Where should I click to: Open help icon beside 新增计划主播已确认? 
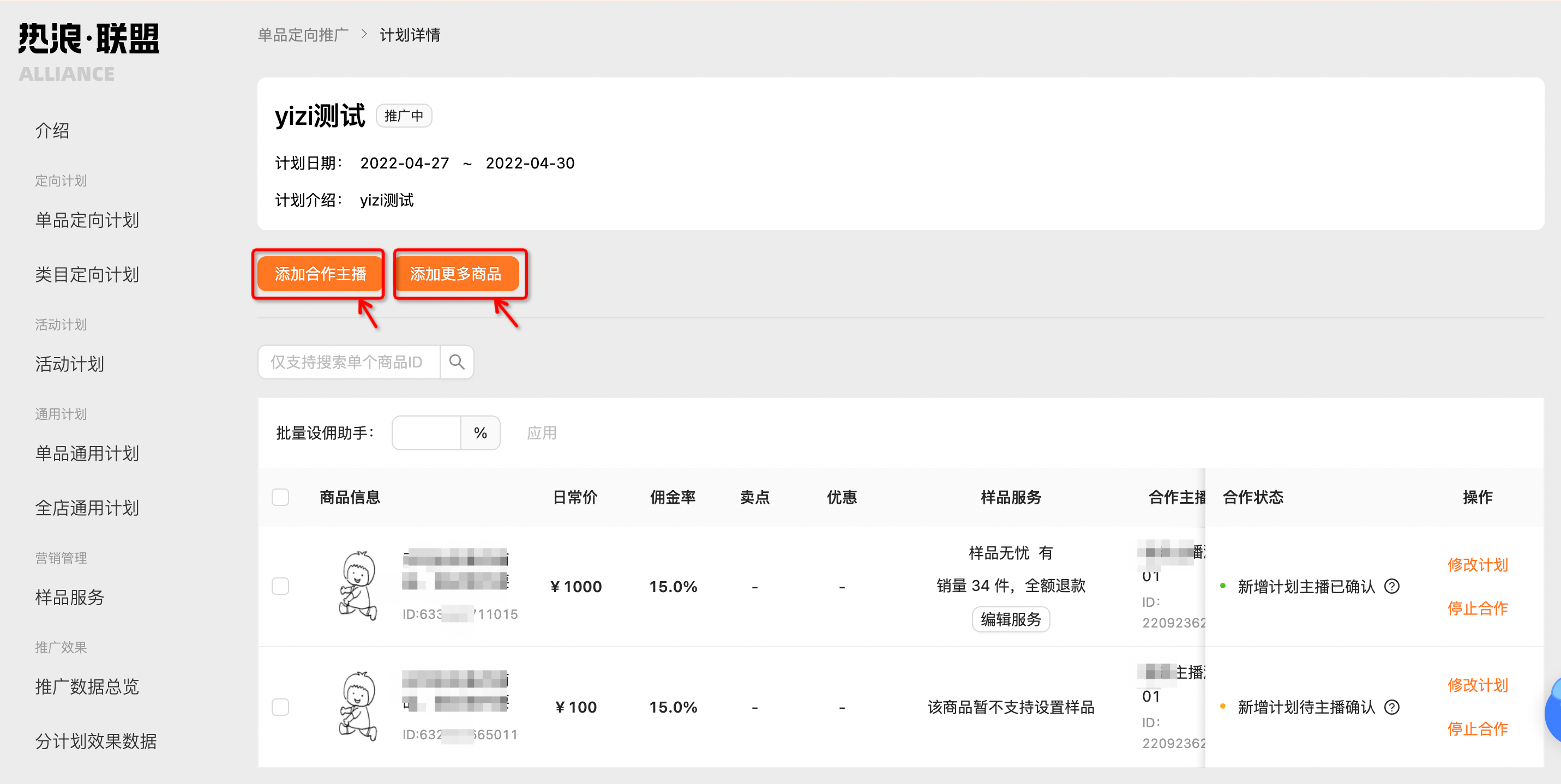1392,587
